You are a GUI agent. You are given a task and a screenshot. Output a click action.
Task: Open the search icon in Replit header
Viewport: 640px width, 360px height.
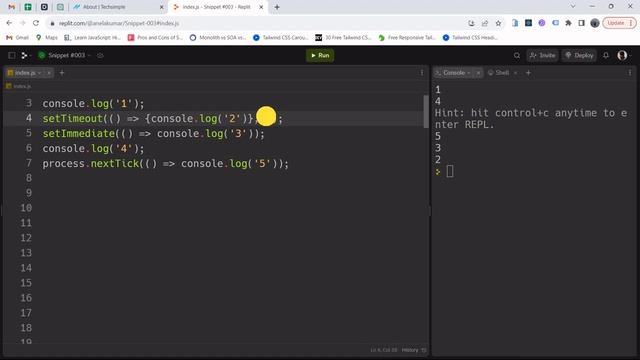(517, 56)
